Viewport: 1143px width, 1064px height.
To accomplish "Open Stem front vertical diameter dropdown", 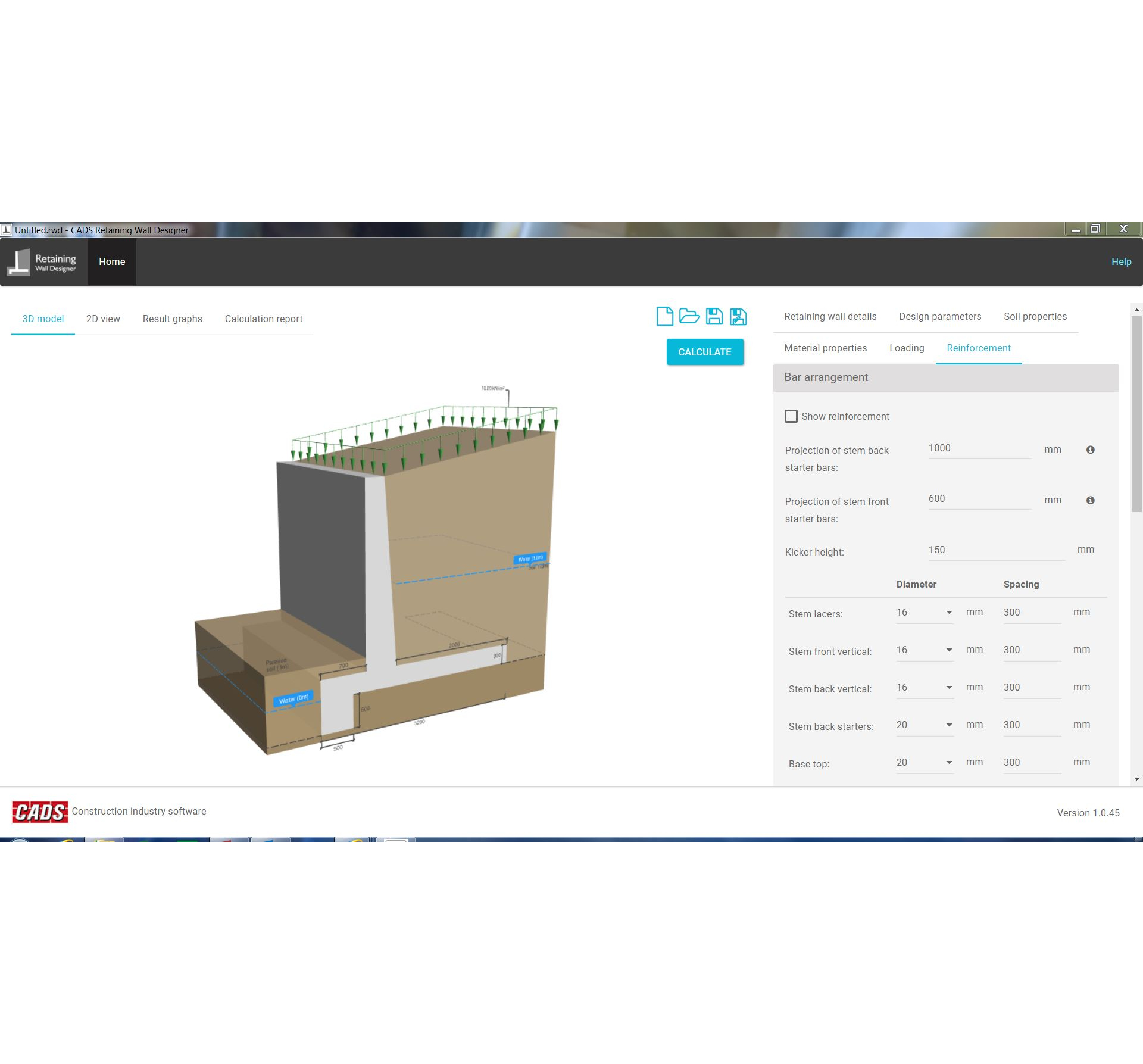I will click(x=925, y=650).
